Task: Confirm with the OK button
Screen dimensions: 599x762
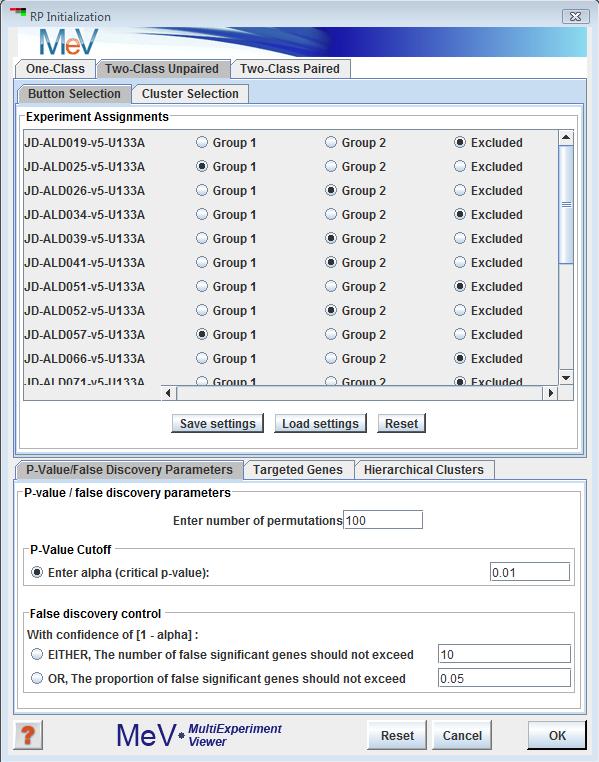Action: coord(557,735)
